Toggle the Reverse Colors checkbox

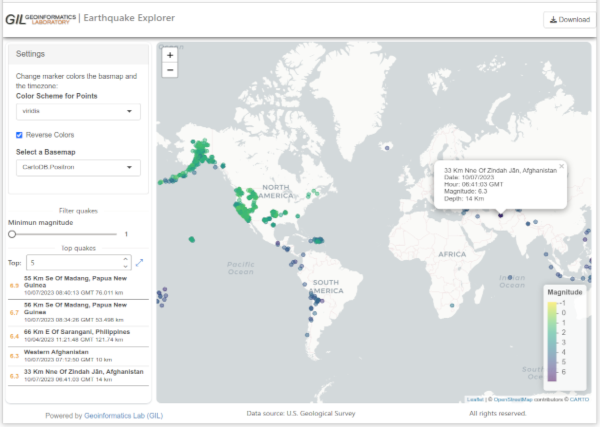tap(19, 134)
